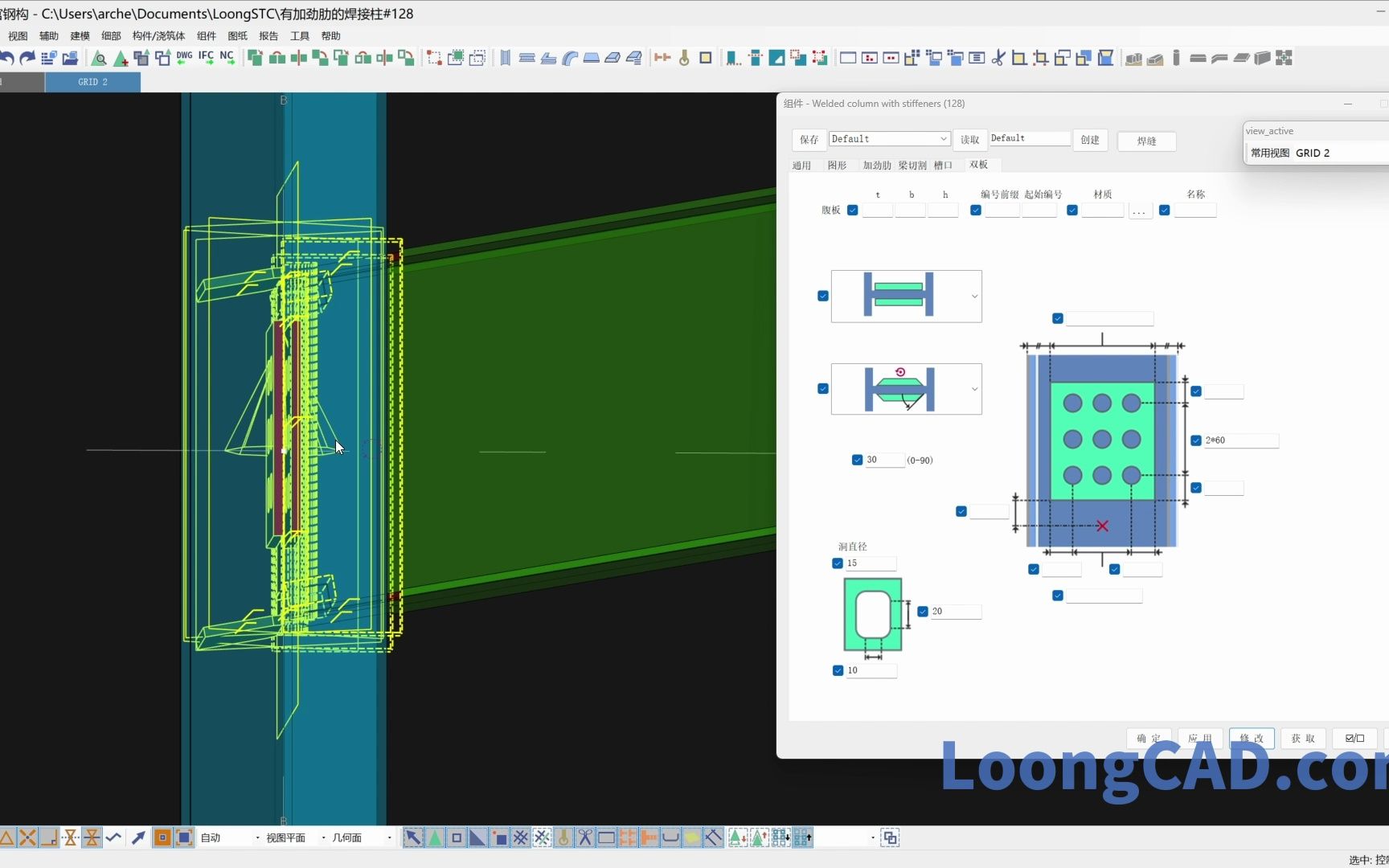Click the zoom view magnifier icon
This screenshot has width=1389, height=868.
pos(99,58)
